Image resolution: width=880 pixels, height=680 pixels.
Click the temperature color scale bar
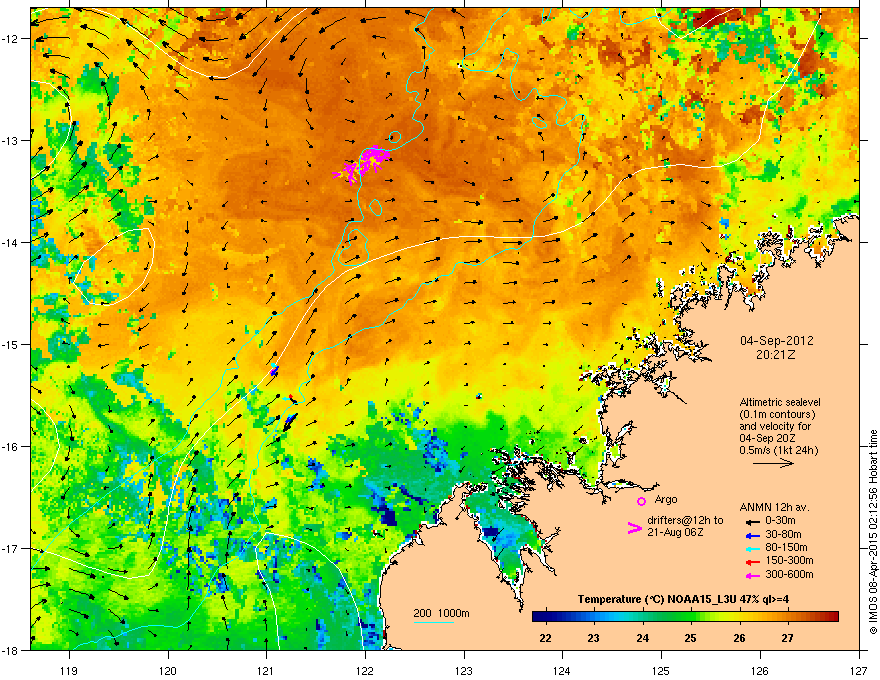pyautogui.click(x=685, y=616)
